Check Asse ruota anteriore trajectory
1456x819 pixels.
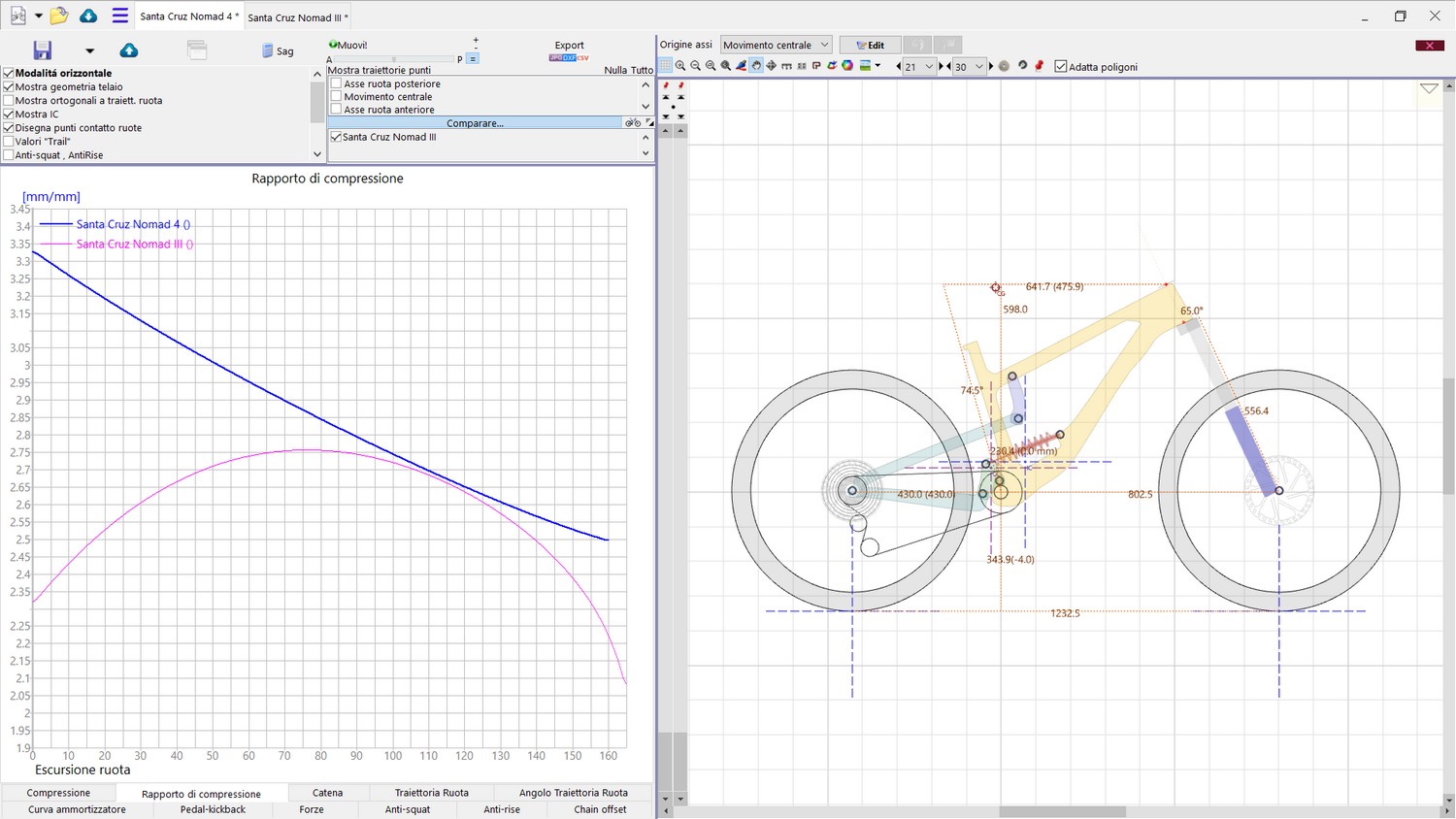[337, 109]
